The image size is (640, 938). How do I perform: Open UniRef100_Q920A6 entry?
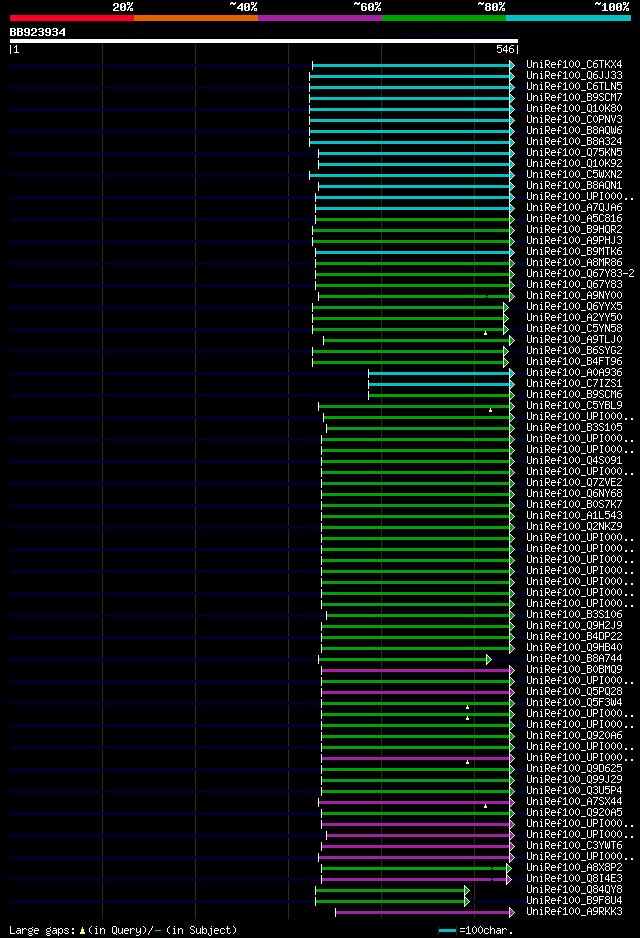point(574,735)
